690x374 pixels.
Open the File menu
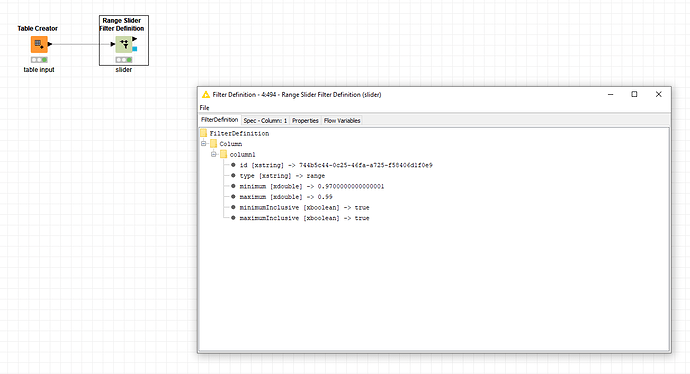[x=205, y=108]
